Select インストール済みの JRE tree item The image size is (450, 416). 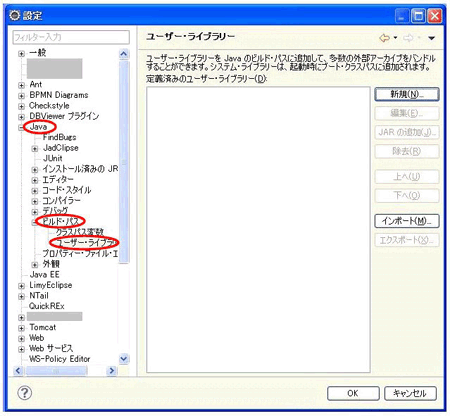(x=80, y=169)
